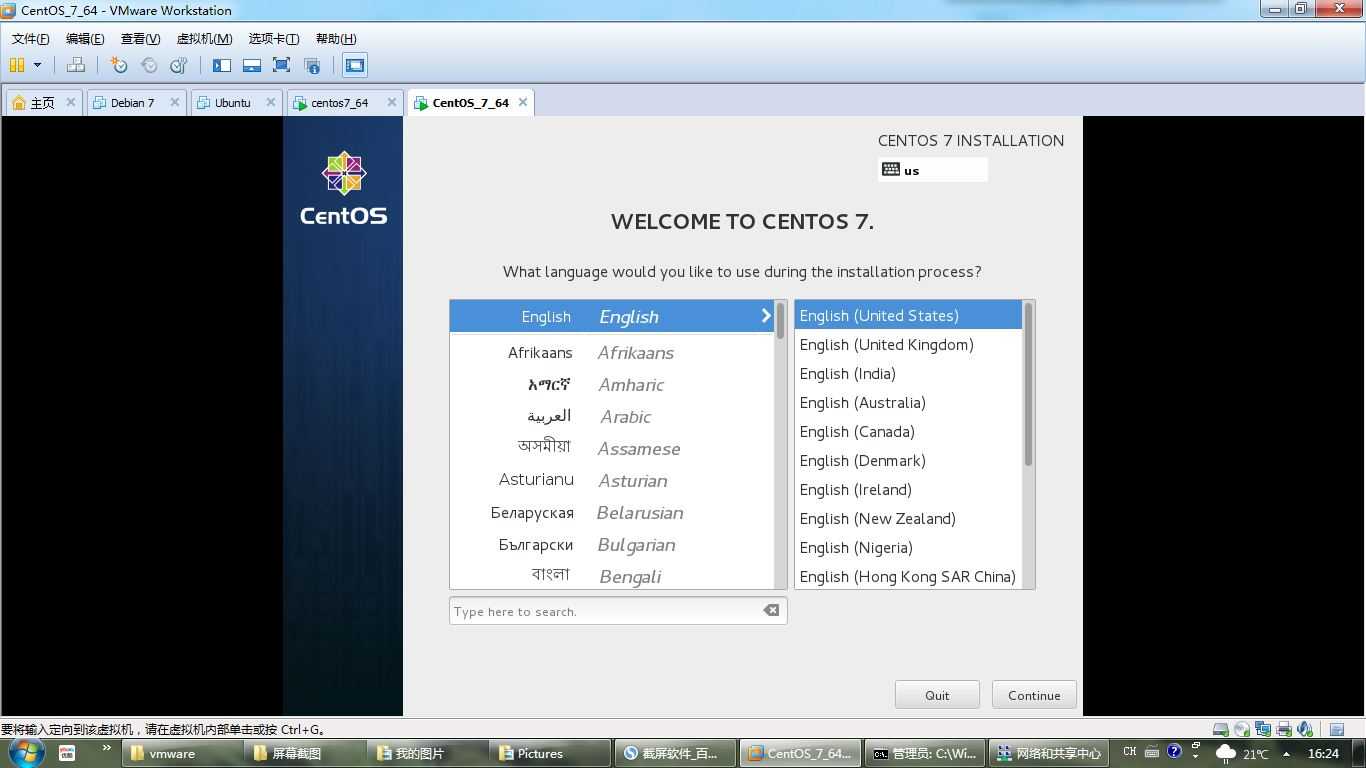Click the sound card status icon
The image size is (1366, 768).
pyautogui.click(x=1305, y=729)
